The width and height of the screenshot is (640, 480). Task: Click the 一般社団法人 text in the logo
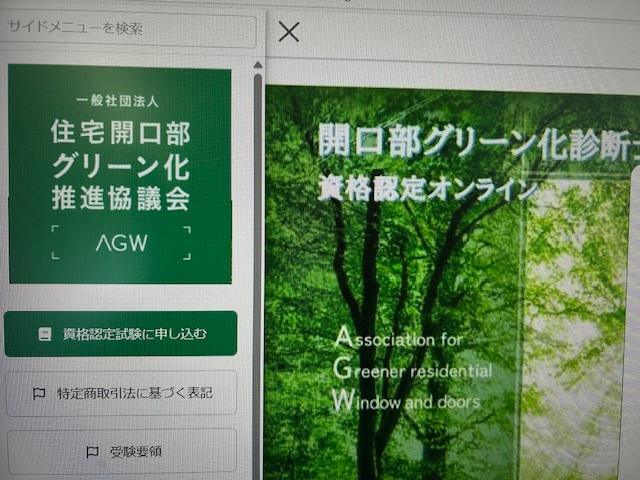click(118, 101)
